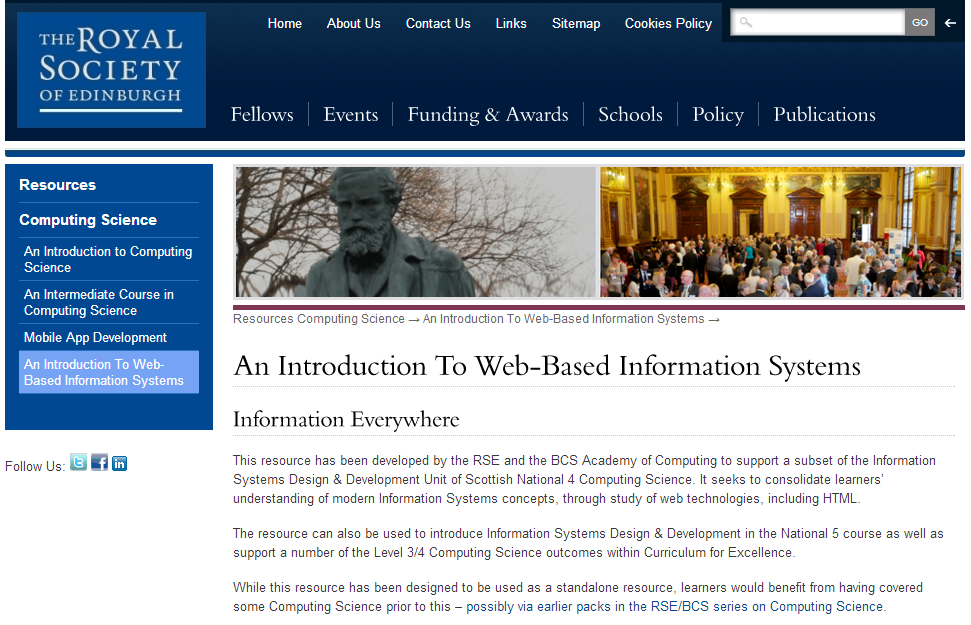Screen dimensions: 971x625
Task: Open the Contact Us link
Action: point(438,24)
